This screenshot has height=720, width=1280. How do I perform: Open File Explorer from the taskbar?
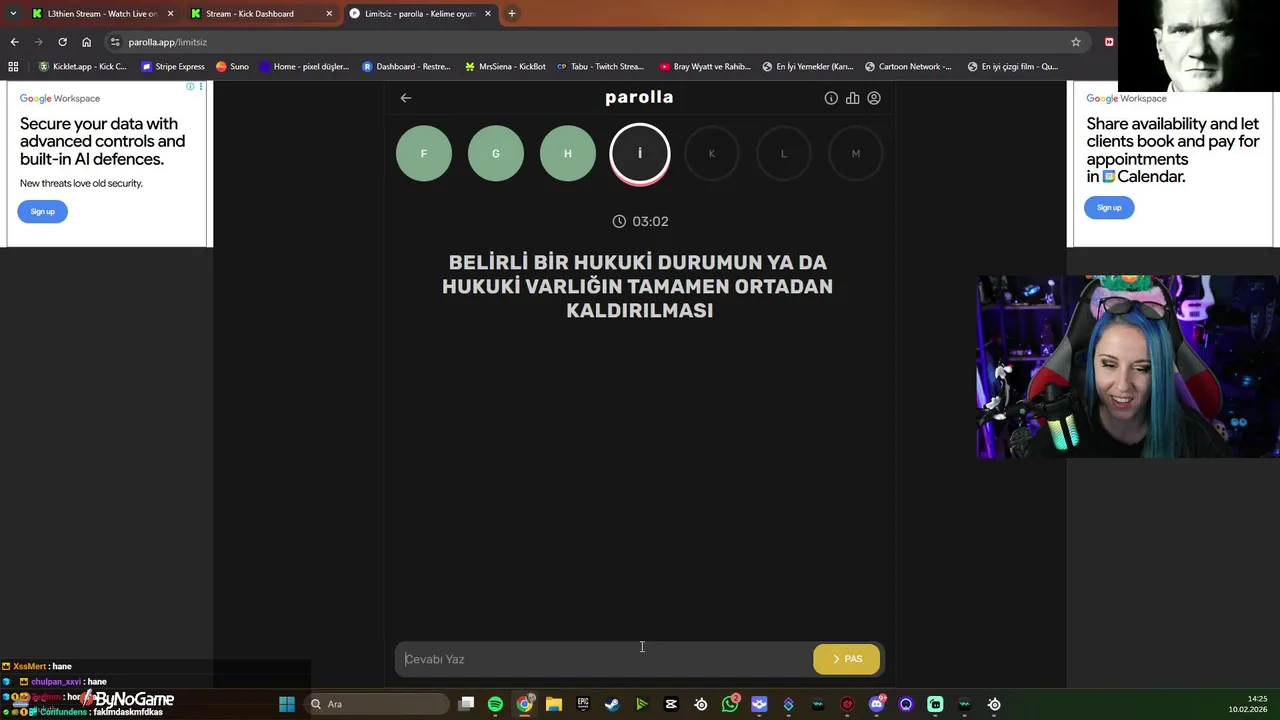pyautogui.click(x=553, y=704)
